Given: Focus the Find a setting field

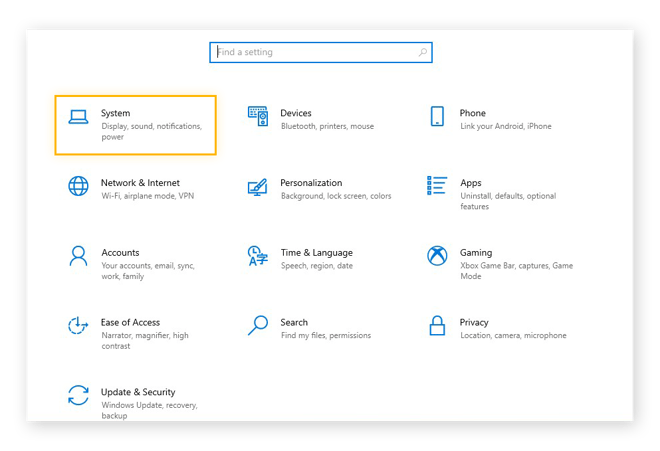Looking at the screenshot, I should (x=321, y=52).
